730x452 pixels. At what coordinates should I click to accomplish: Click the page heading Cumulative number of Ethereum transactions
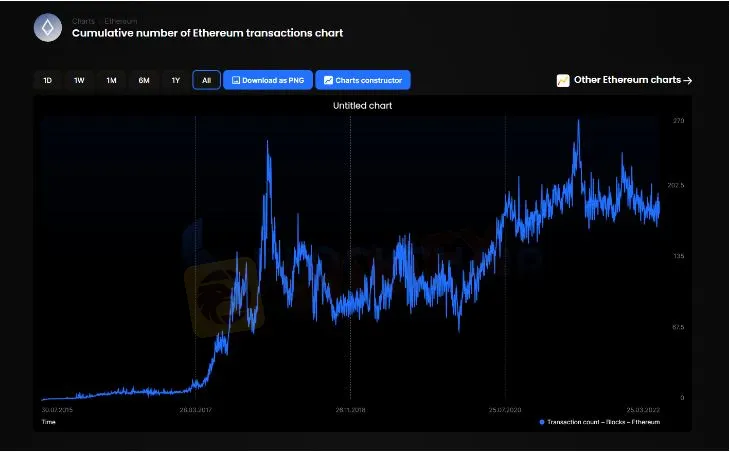click(207, 33)
